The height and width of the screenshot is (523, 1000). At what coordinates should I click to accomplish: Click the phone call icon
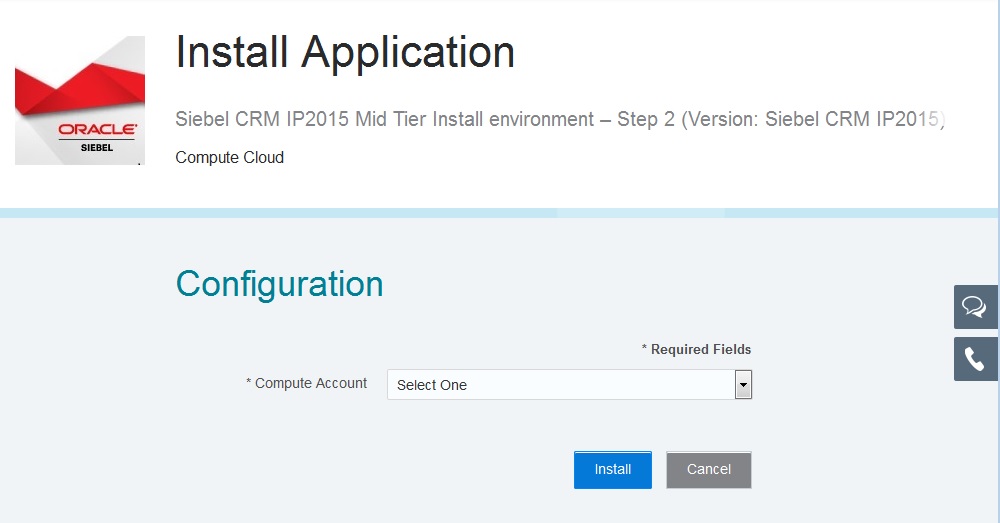975,359
